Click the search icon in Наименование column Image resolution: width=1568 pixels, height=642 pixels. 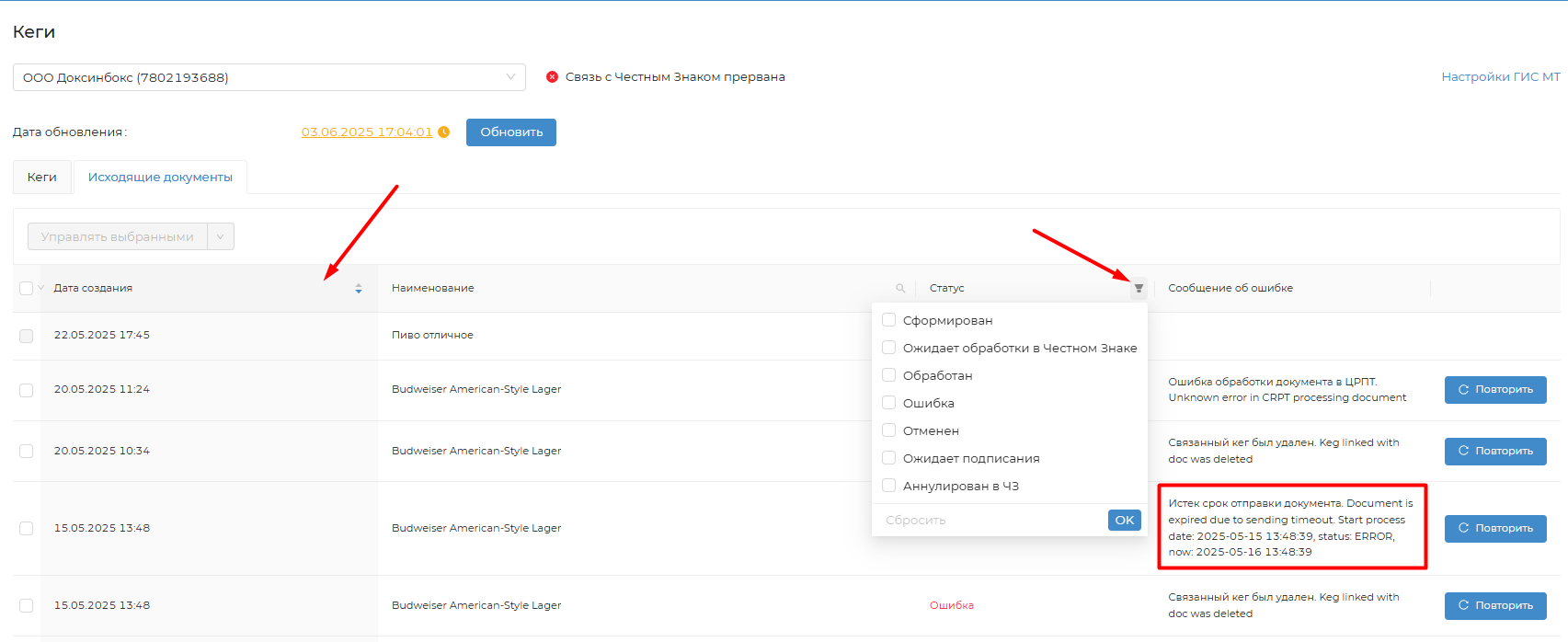[x=900, y=289]
